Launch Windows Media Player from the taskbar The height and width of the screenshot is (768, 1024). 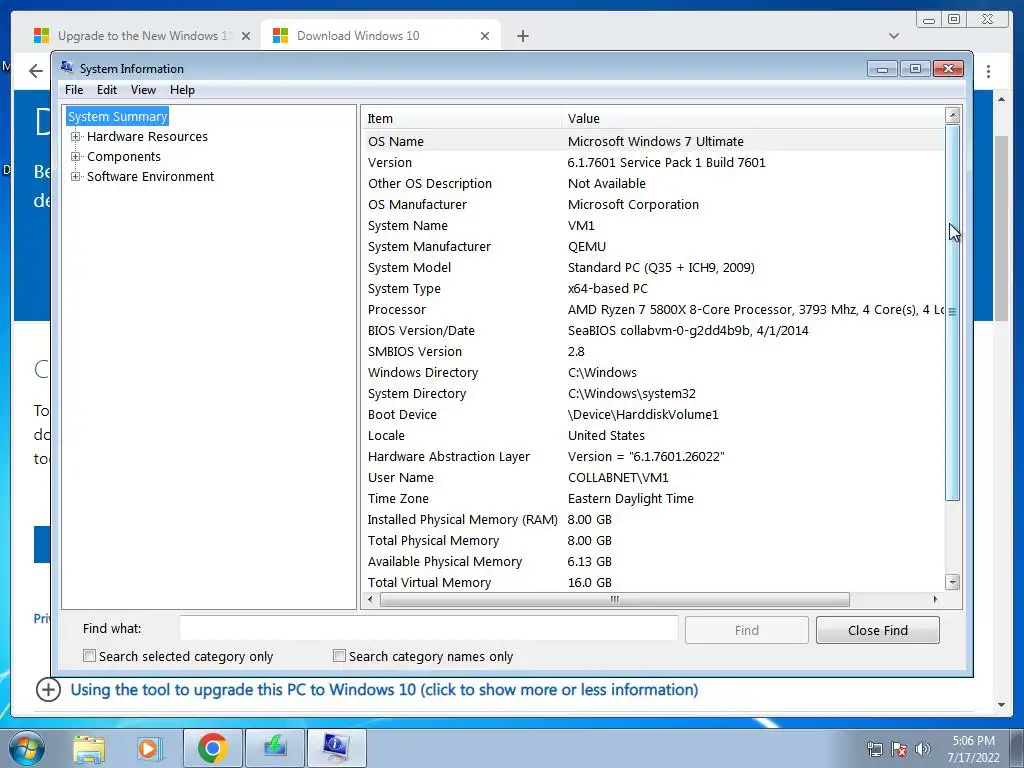click(148, 748)
